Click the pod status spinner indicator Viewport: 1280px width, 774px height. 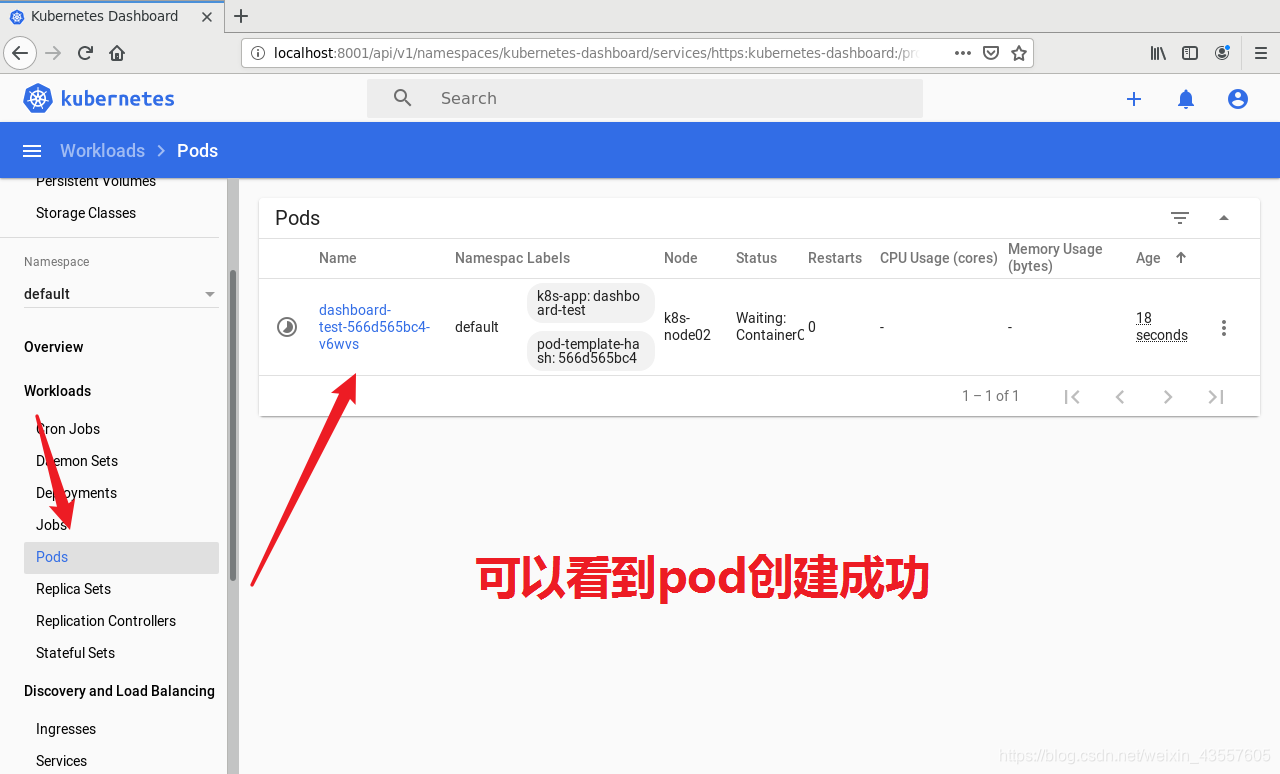click(287, 327)
